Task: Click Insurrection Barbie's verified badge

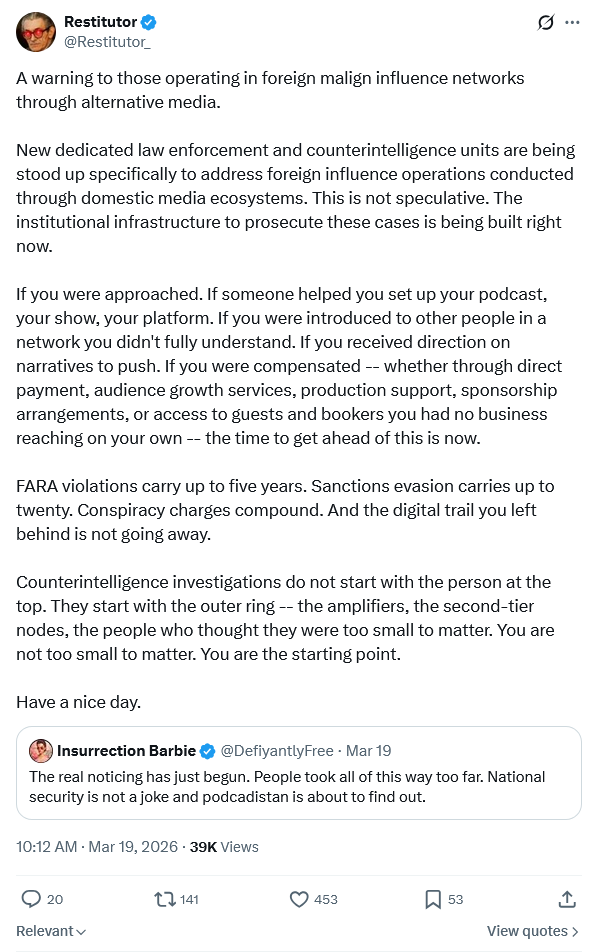Action: coord(208,751)
